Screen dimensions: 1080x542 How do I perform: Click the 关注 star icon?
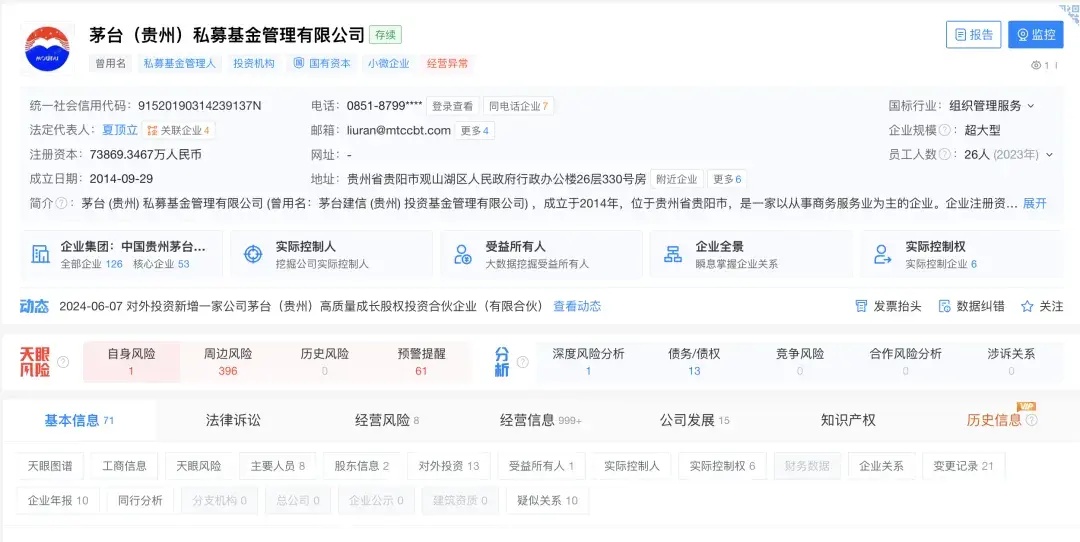(1027, 306)
